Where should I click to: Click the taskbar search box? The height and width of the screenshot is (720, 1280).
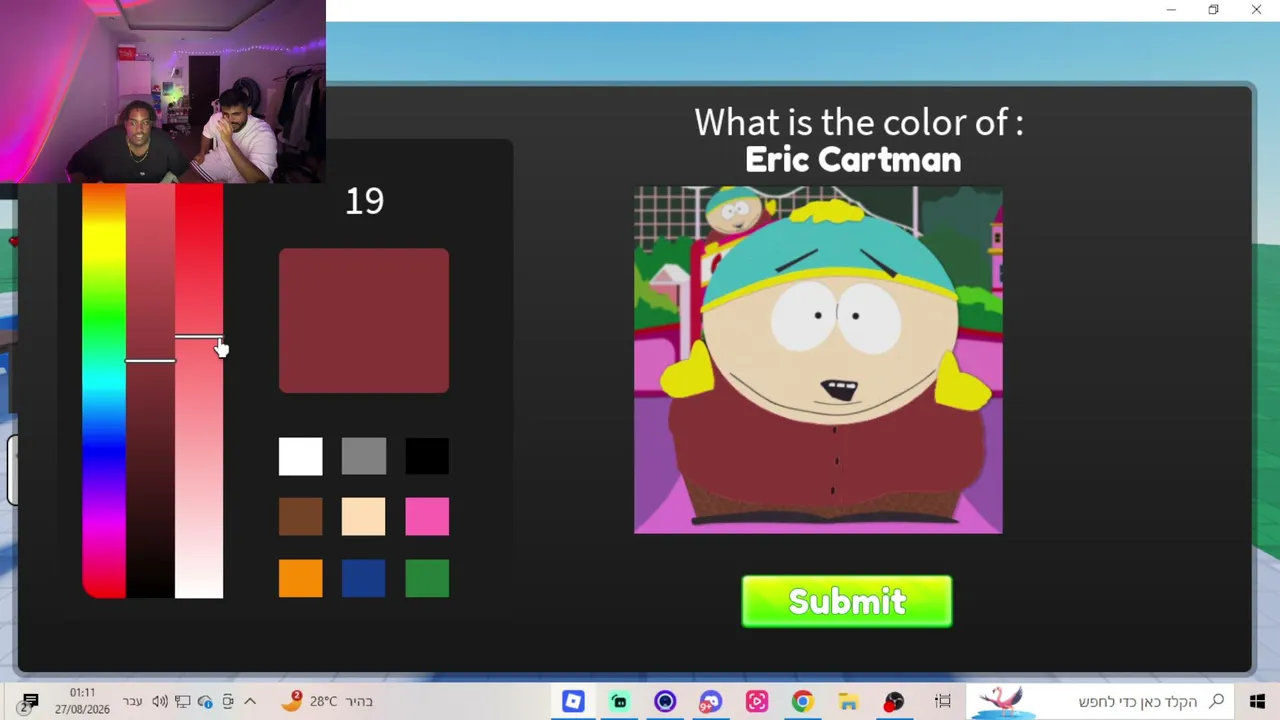(x=1100, y=702)
